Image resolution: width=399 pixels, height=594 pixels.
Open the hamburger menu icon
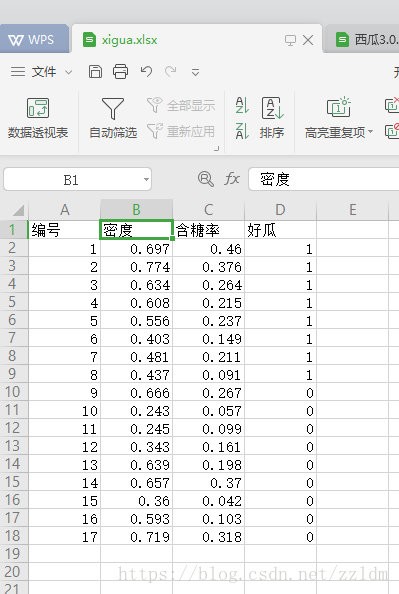[18, 72]
